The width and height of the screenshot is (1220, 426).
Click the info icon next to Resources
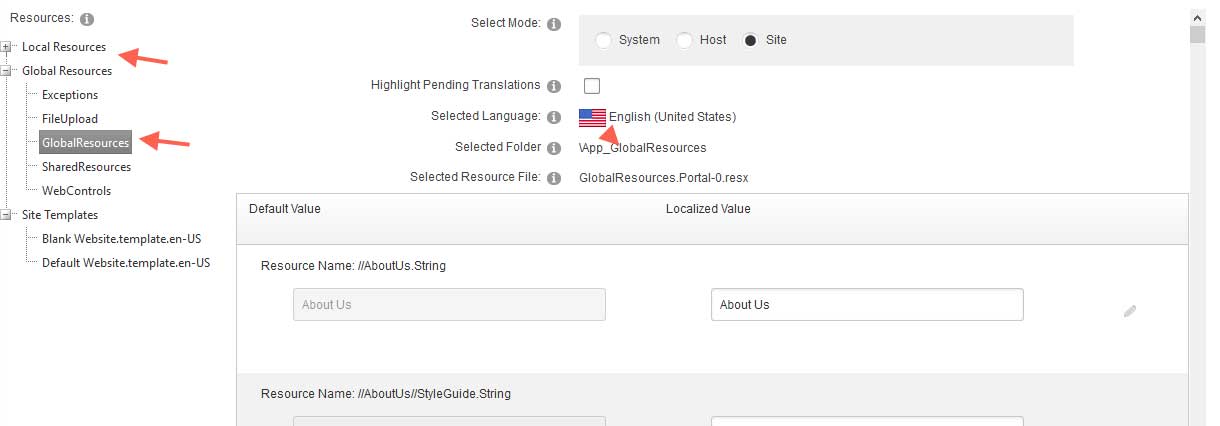[x=86, y=19]
